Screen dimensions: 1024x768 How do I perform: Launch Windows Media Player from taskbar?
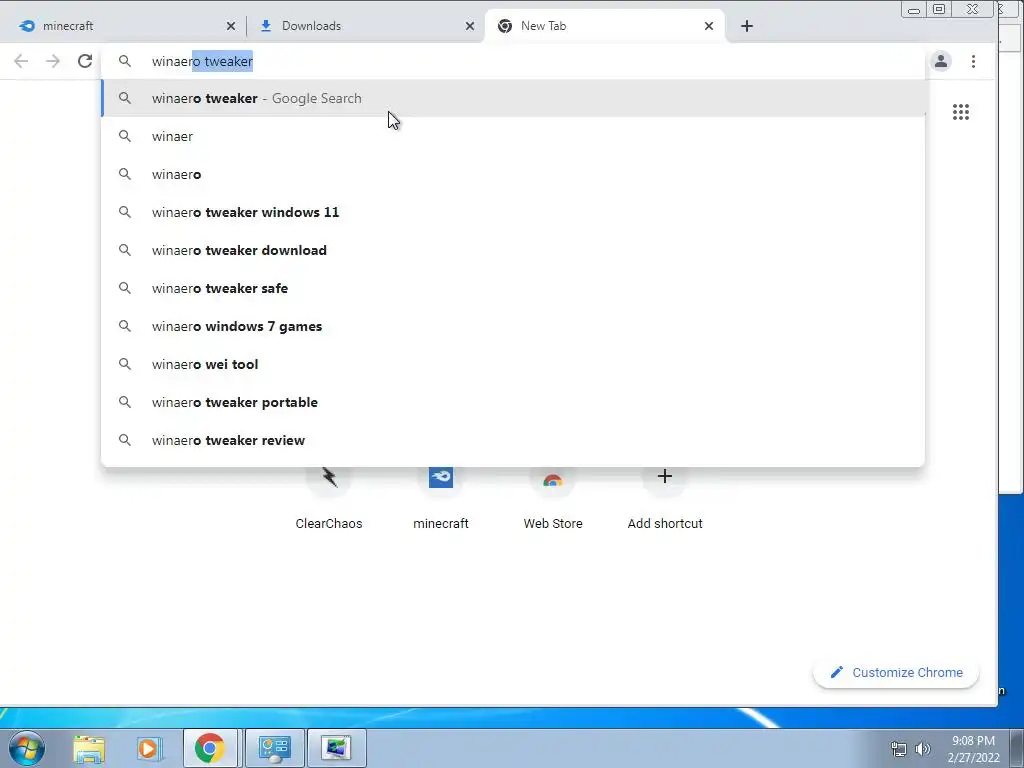tap(148, 748)
